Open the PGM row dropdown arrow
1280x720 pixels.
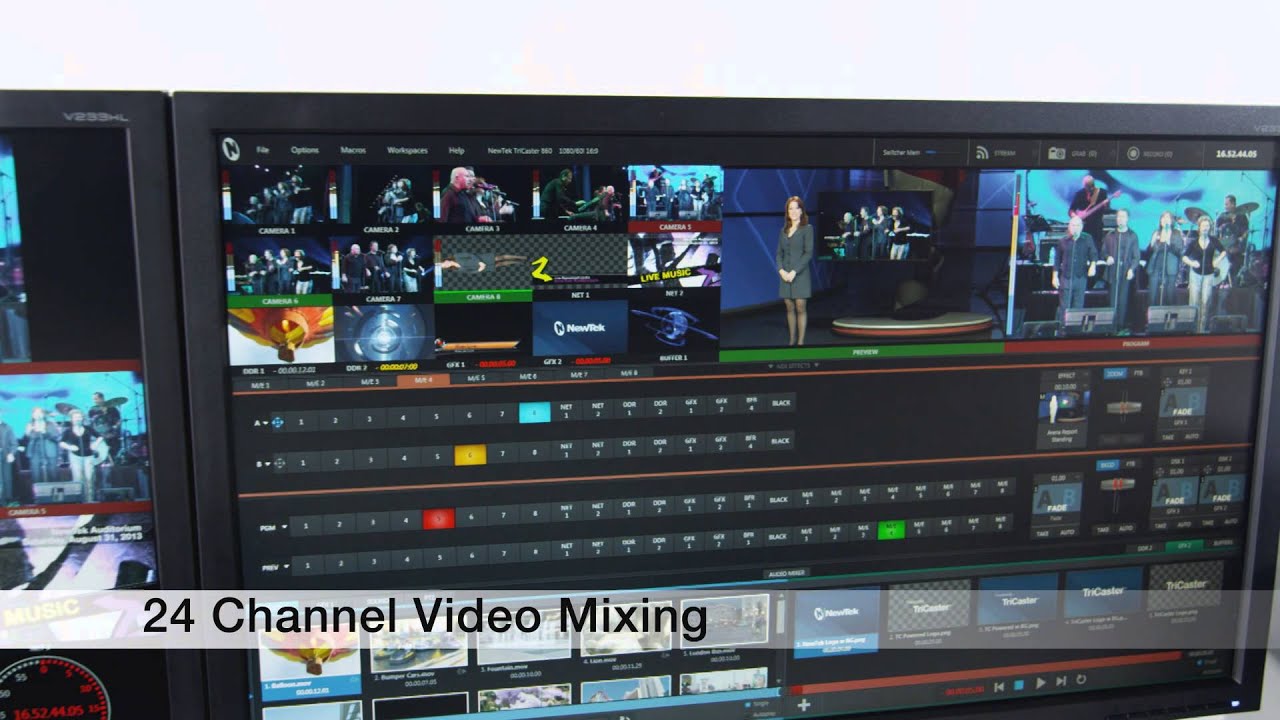(283, 527)
